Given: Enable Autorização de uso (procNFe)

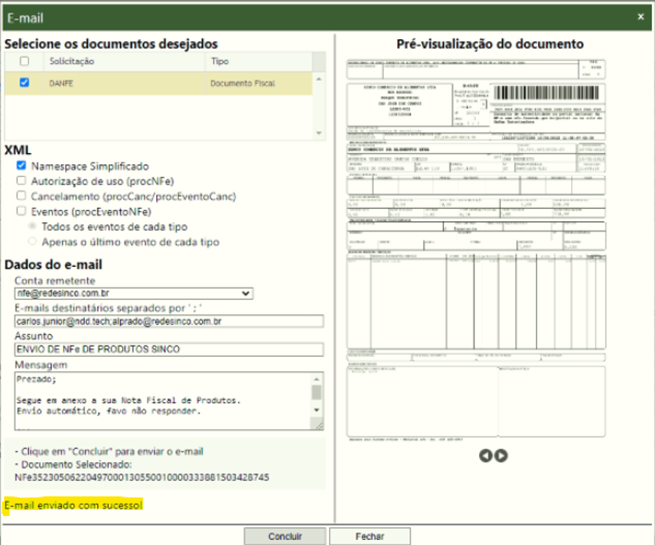Looking at the screenshot, I should (22, 181).
